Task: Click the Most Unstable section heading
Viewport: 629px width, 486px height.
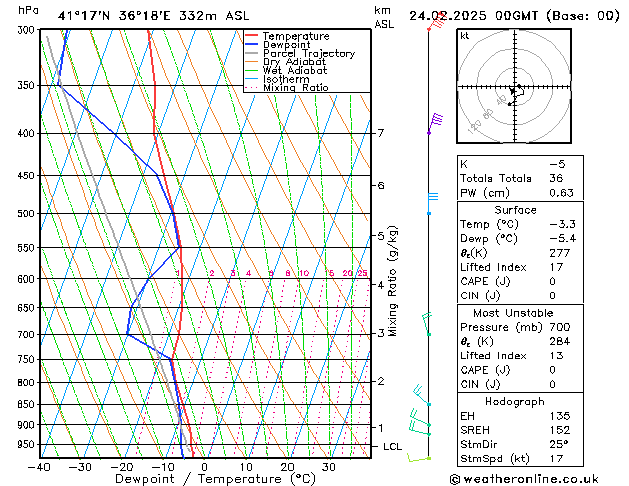Action: pyautogui.click(x=513, y=313)
